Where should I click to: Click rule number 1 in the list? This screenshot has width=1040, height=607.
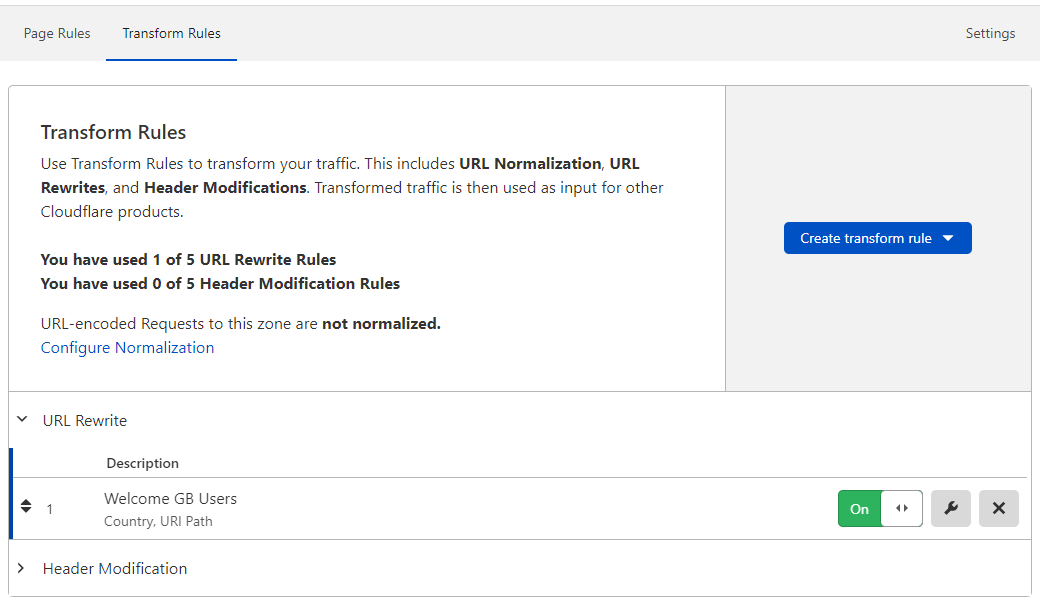50,509
